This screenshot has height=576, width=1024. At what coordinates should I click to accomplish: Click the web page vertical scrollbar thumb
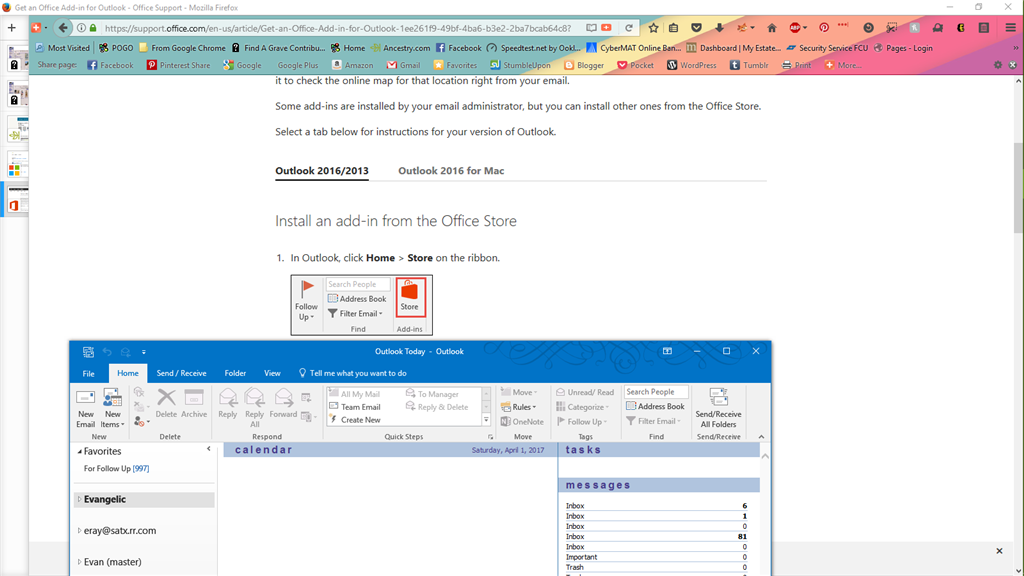tap(1018, 188)
